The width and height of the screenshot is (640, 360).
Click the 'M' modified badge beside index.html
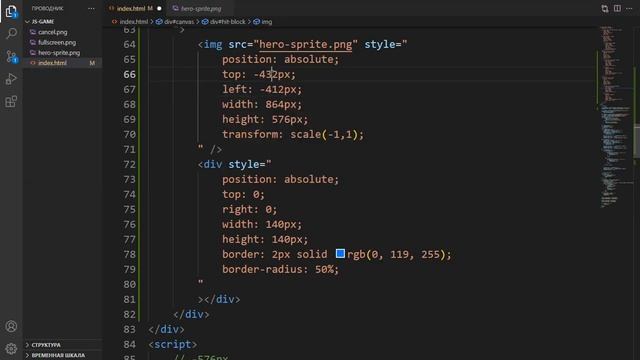click(92, 63)
